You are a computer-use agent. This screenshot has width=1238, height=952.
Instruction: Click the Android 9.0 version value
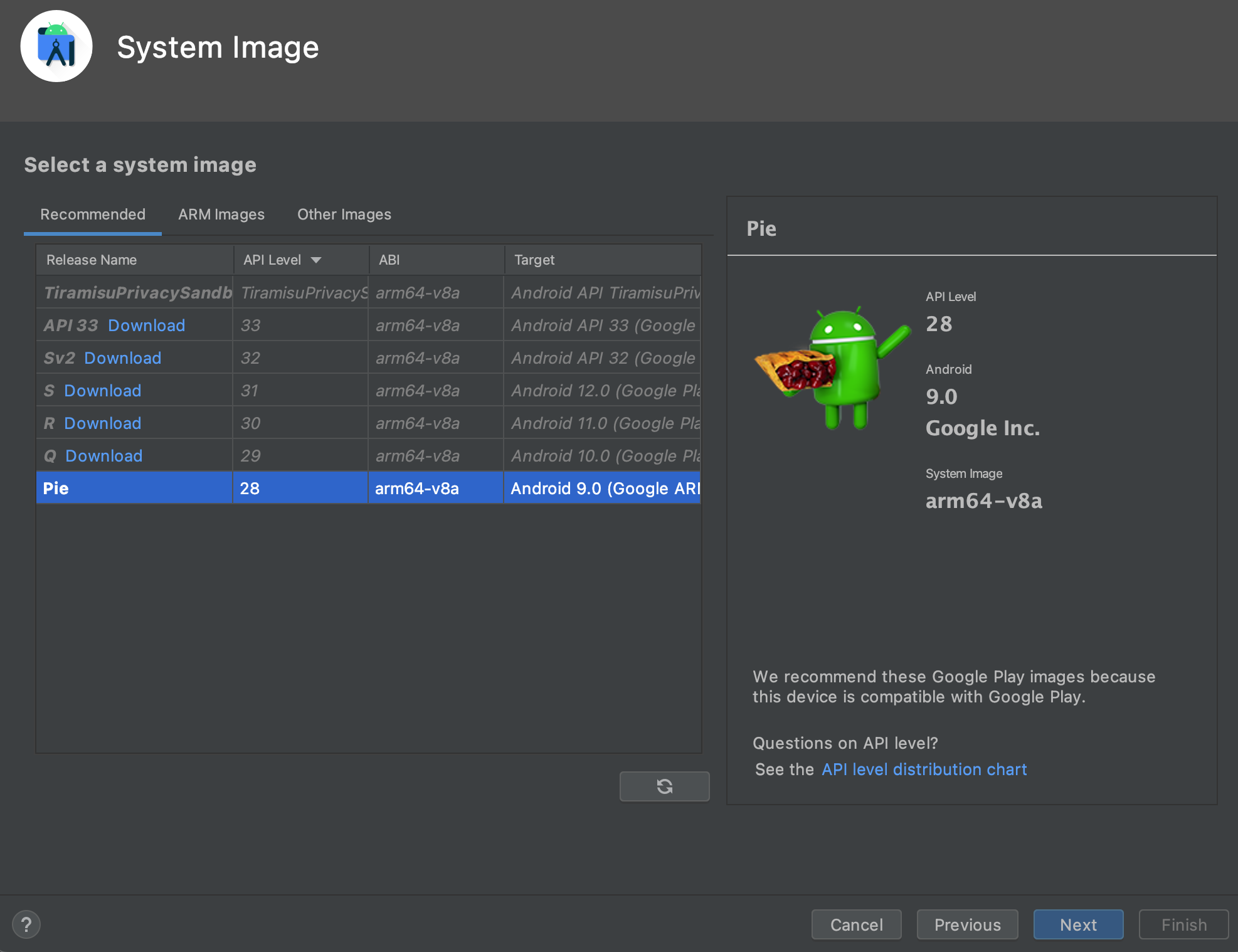coord(941,397)
